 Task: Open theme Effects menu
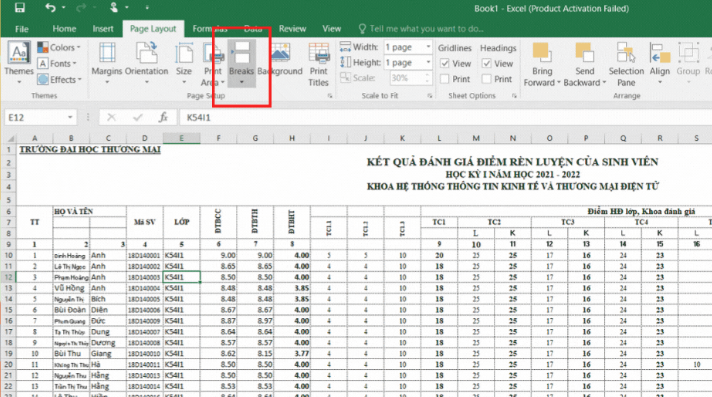59,79
